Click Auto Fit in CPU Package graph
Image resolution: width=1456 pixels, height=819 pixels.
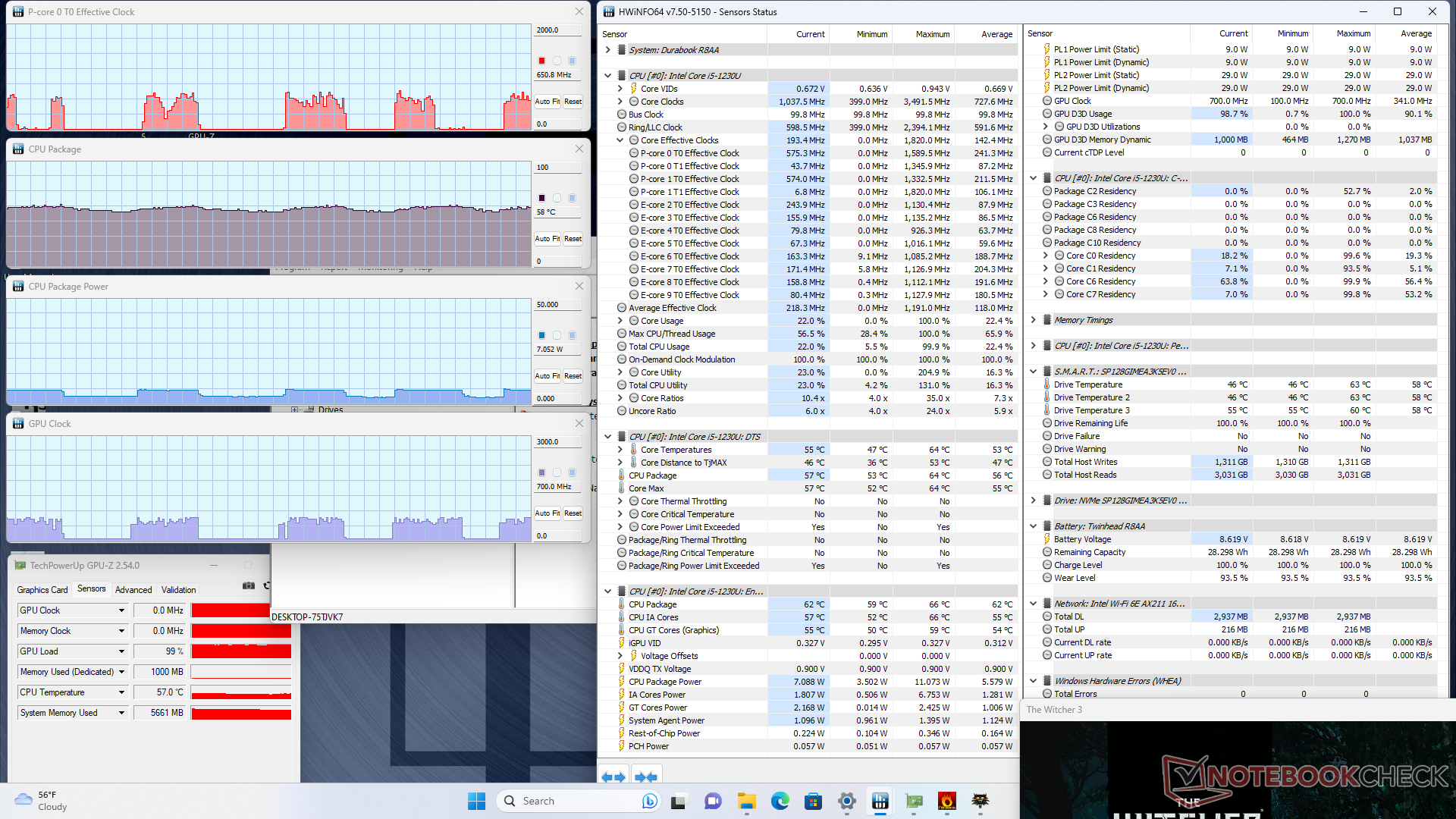pyautogui.click(x=547, y=238)
